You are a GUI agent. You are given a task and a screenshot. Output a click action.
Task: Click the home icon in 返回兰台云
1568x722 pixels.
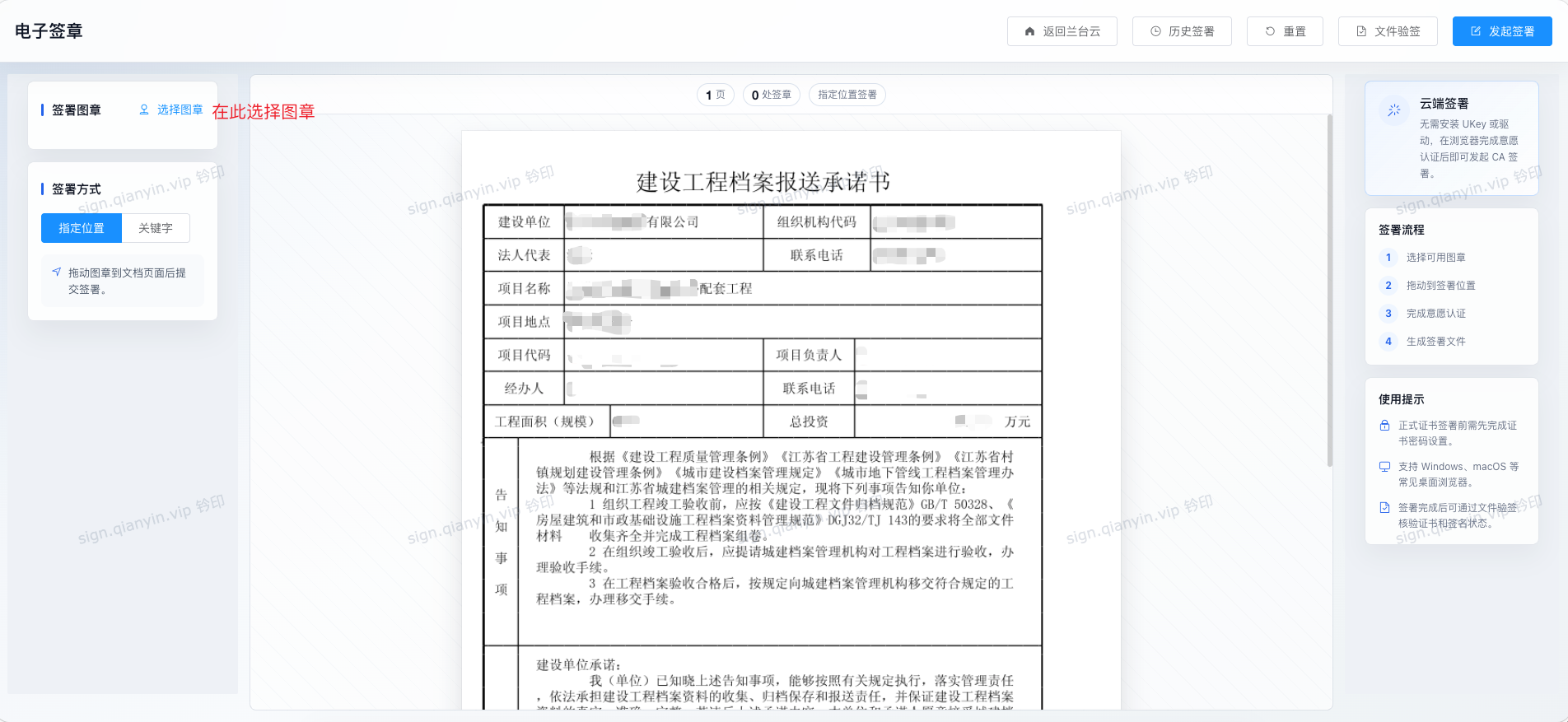click(1029, 31)
